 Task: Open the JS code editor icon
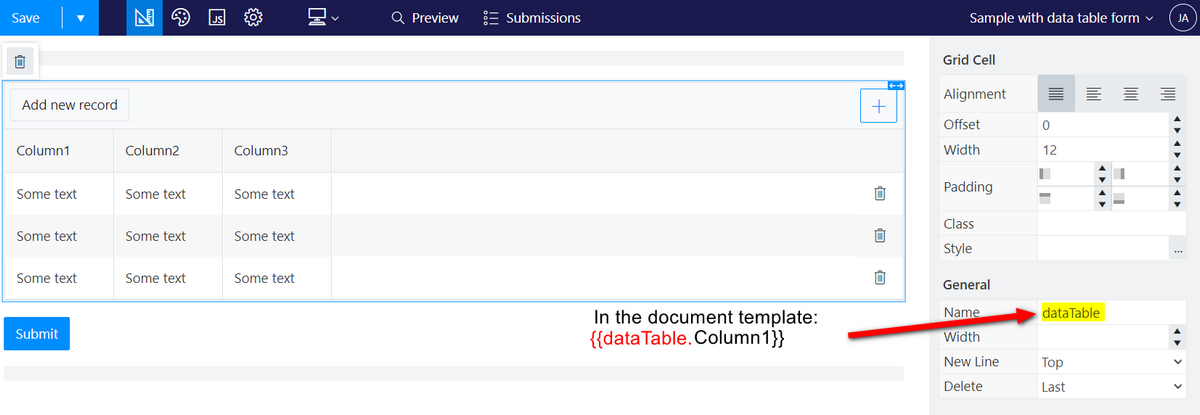tap(217, 18)
